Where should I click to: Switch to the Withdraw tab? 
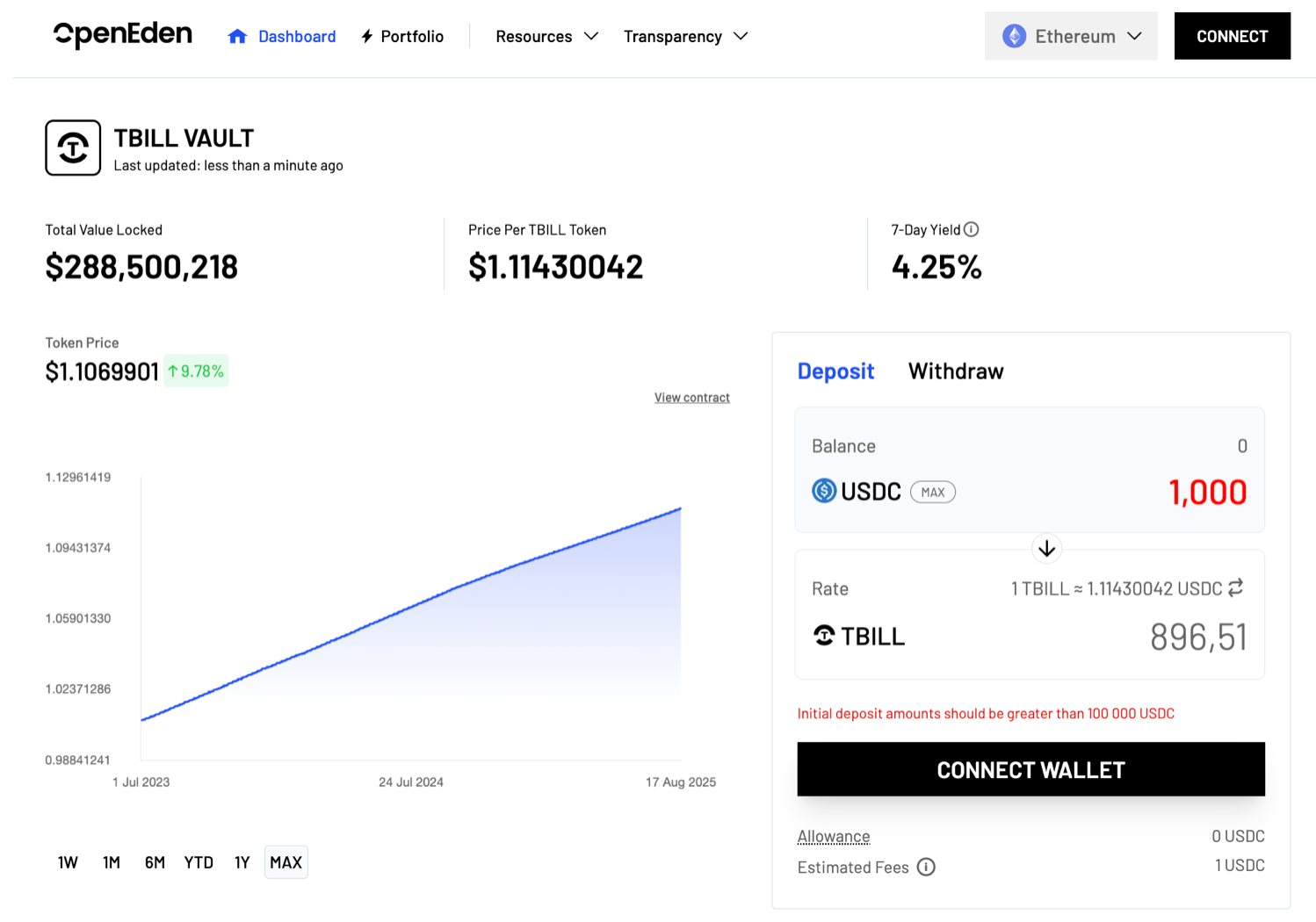click(x=955, y=371)
